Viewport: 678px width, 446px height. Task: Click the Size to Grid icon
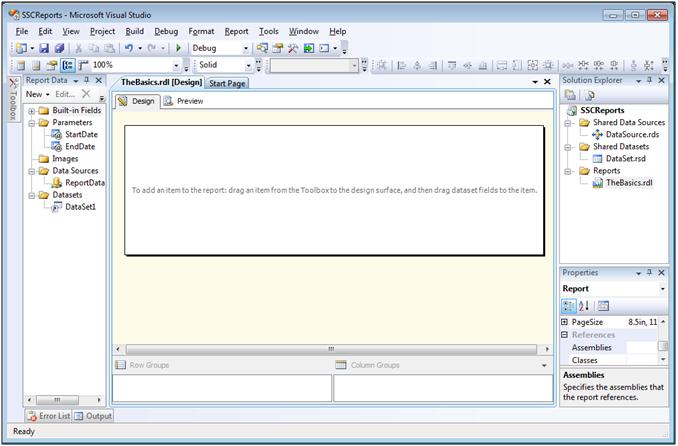[x=548, y=65]
